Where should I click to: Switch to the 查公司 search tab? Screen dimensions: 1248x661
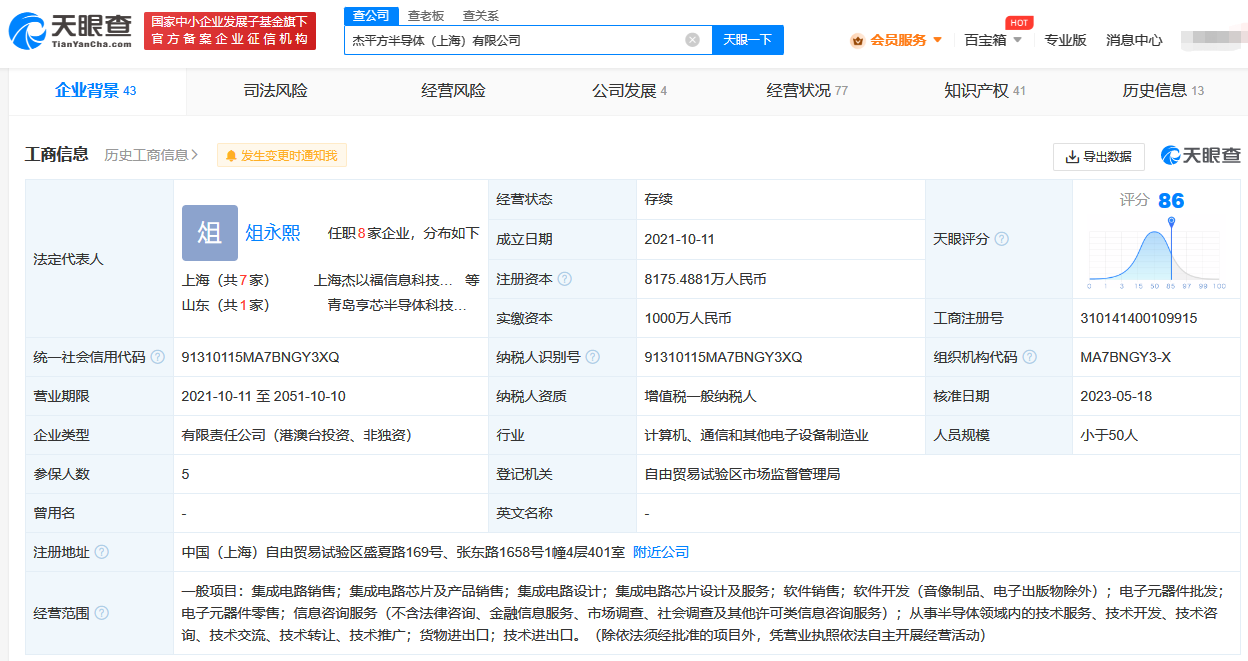pos(371,15)
